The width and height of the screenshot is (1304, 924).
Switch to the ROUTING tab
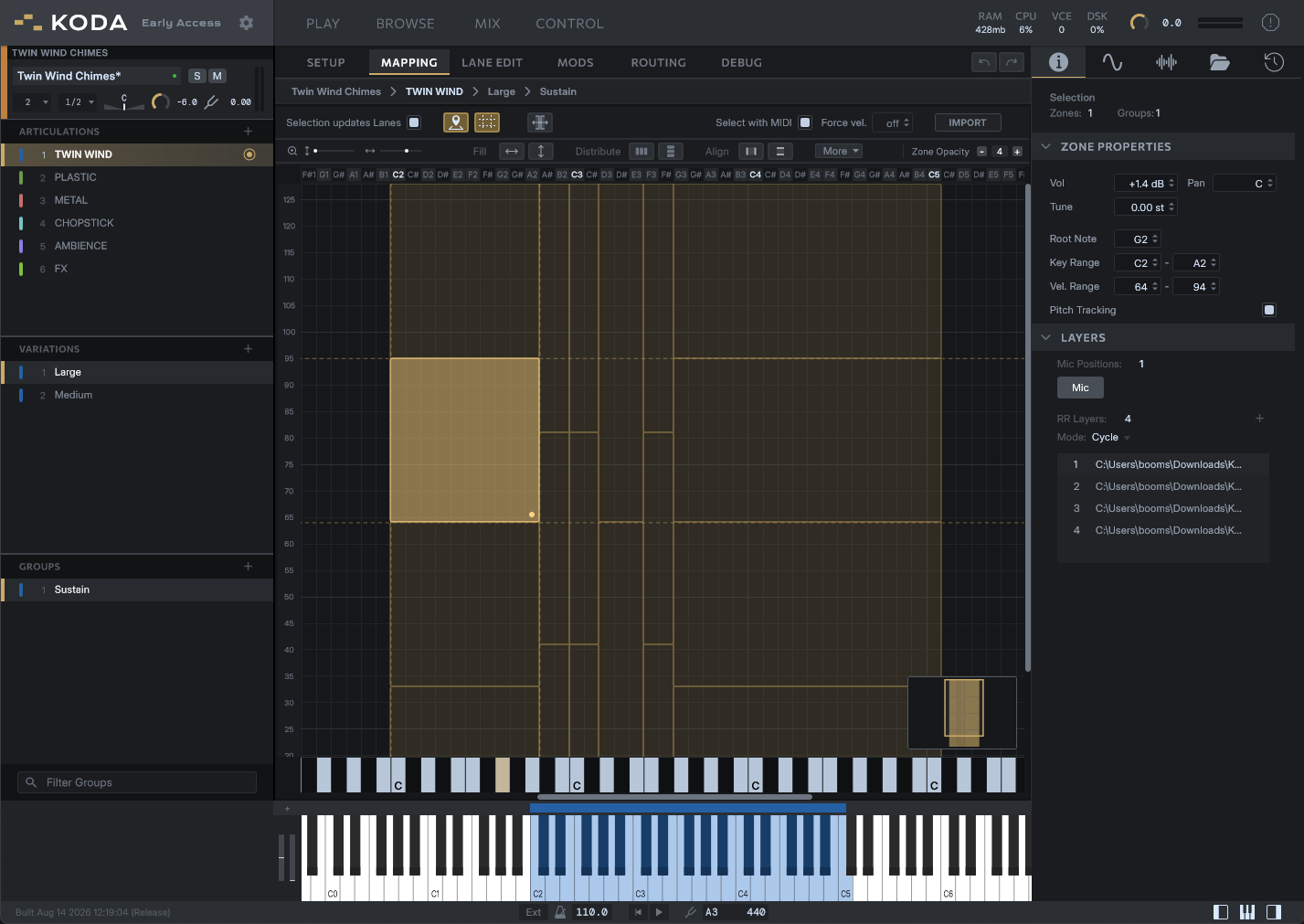658,63
